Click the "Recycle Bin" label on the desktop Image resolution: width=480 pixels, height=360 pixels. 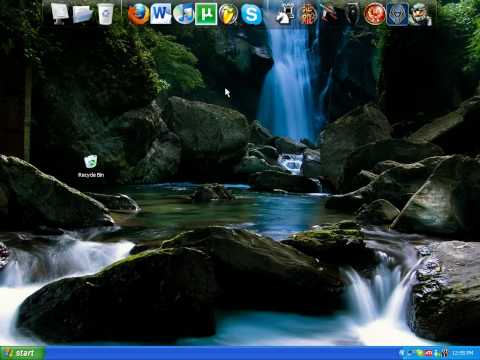(x=91, y=175)
